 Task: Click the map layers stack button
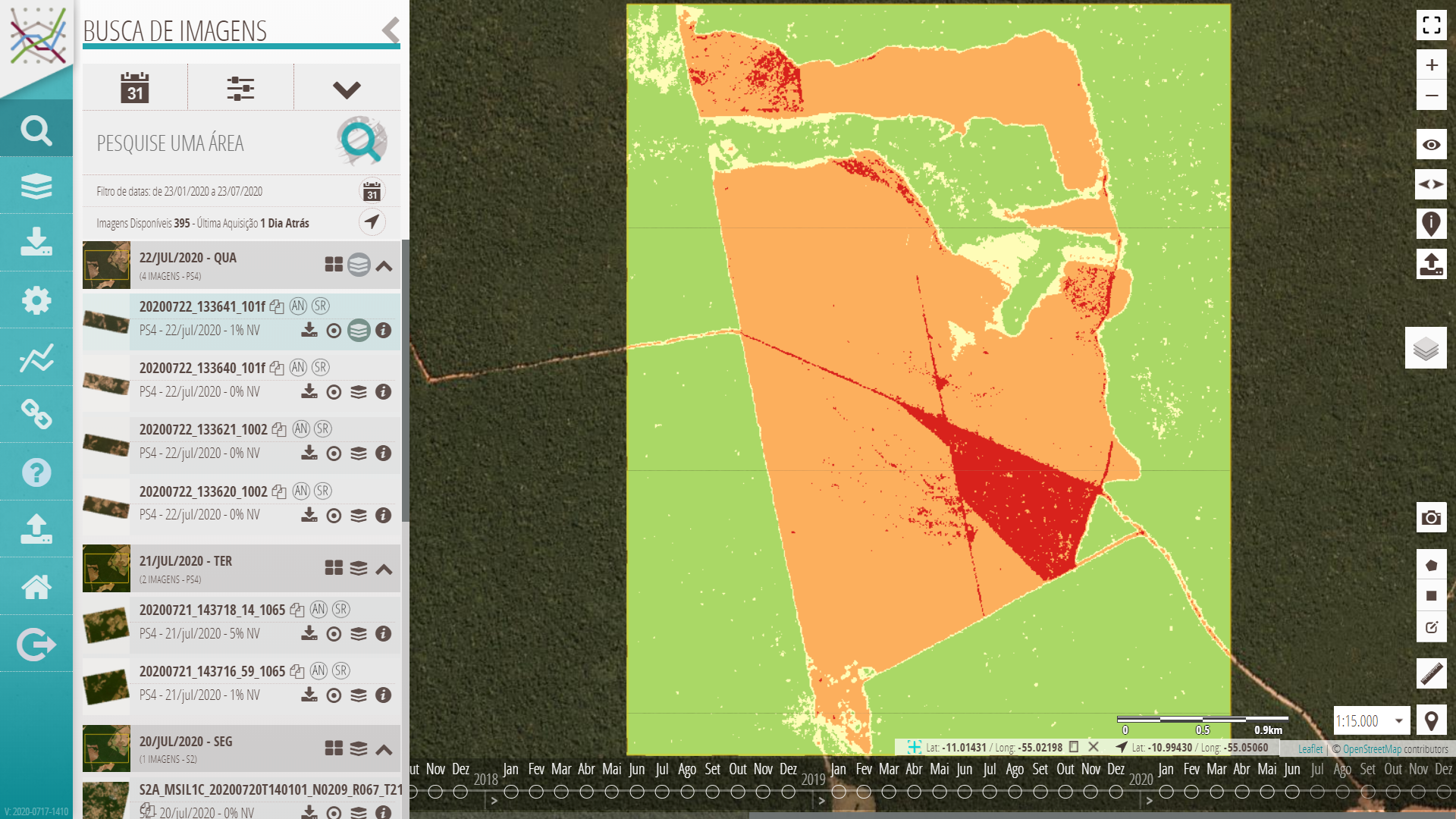click(x=1426, y=348)
